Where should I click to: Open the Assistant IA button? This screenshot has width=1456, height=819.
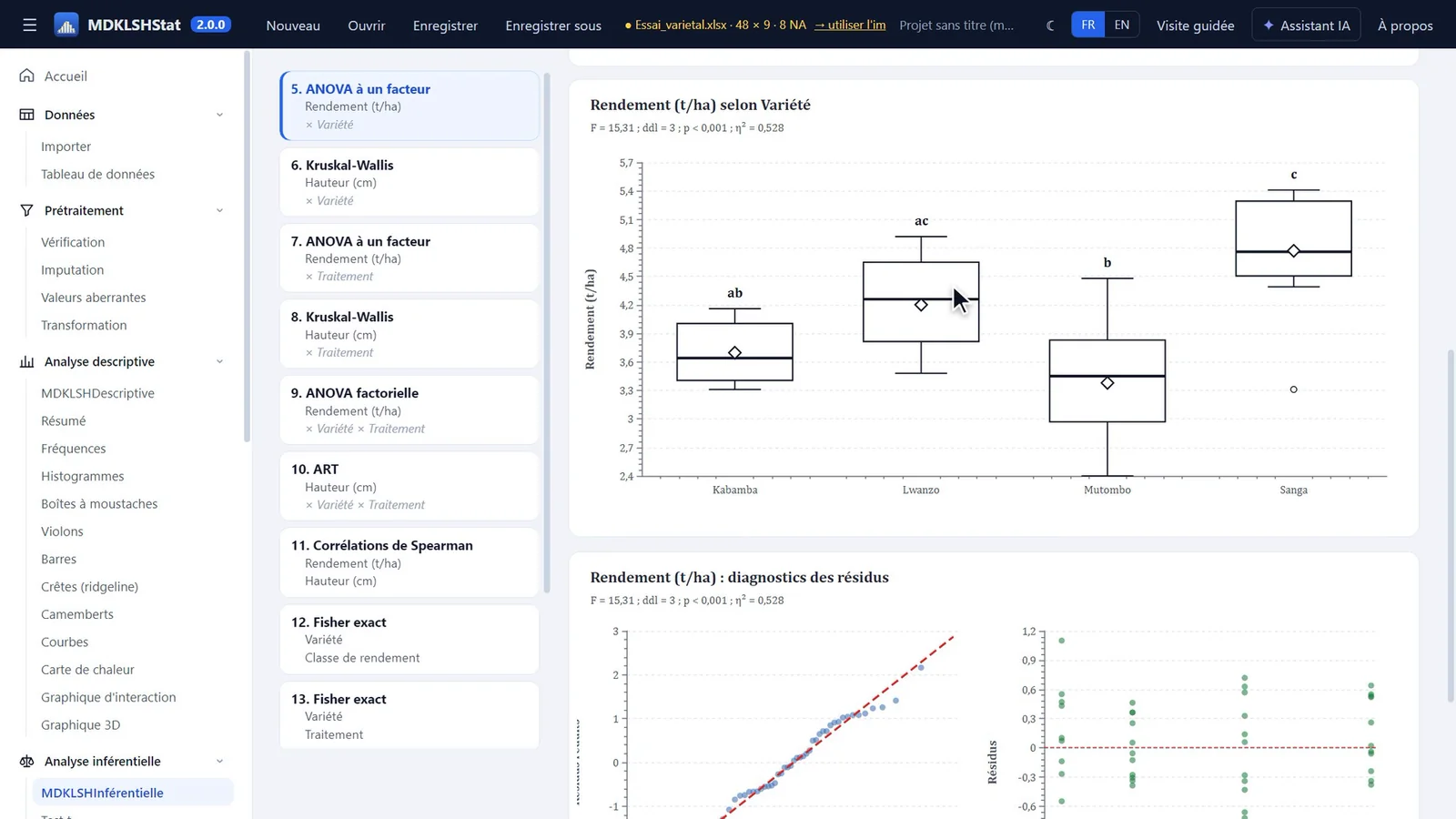[1306, 25]
